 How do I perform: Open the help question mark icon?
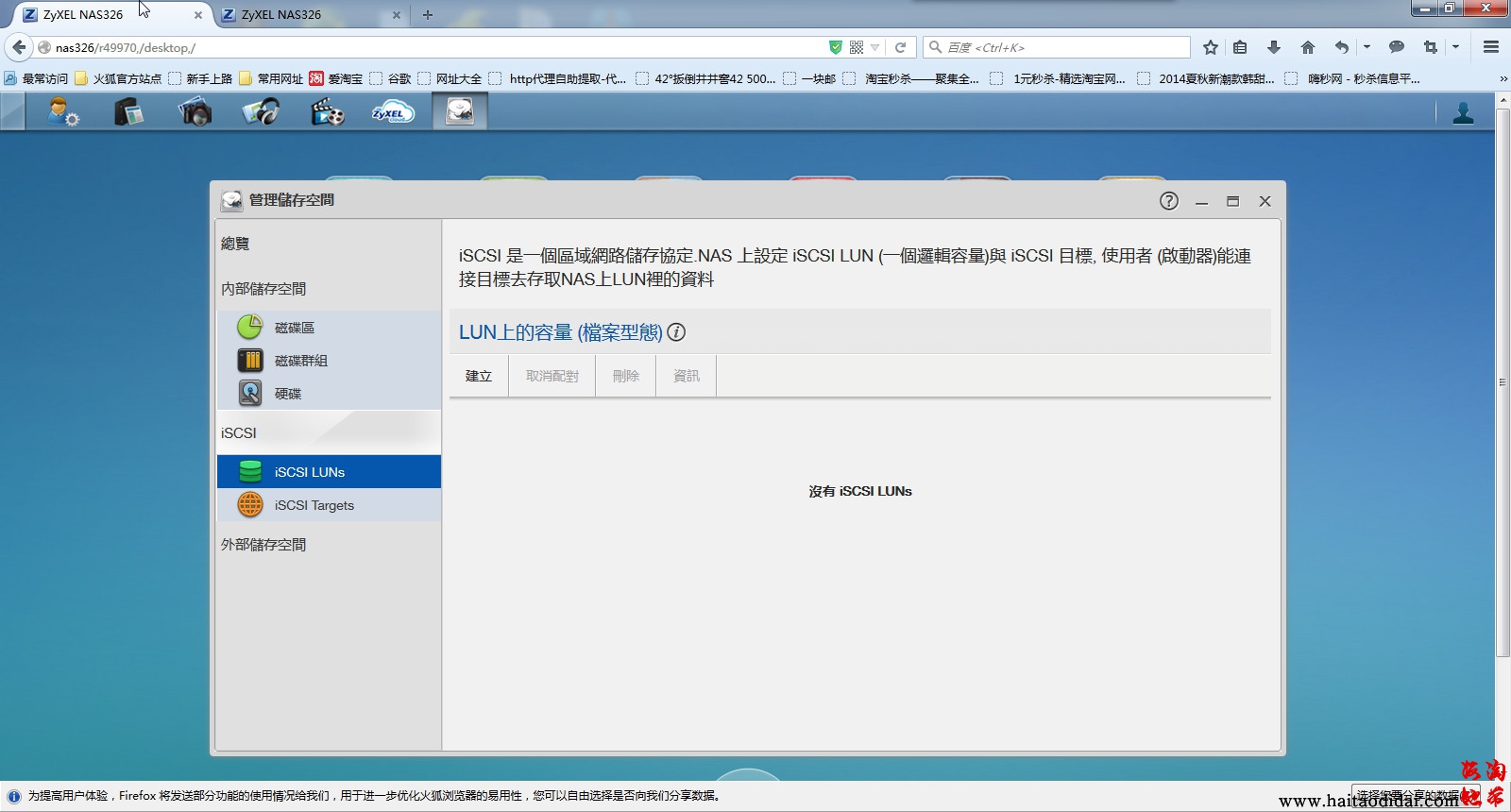(1168, 201)
